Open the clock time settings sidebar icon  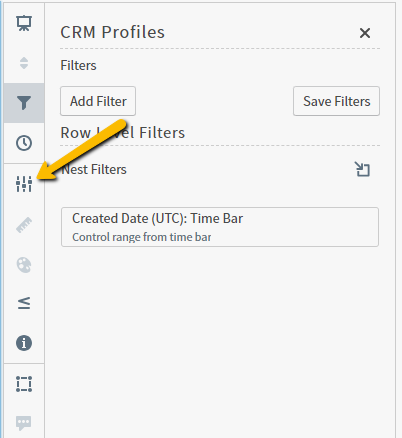(24, 143)
